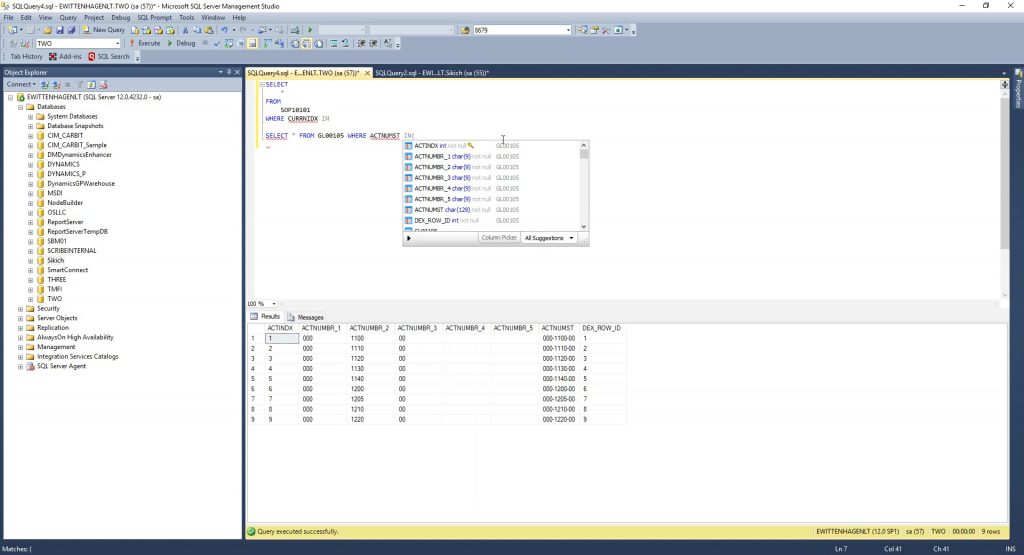Open SQL Search from the toolbar

click(109, 57)
